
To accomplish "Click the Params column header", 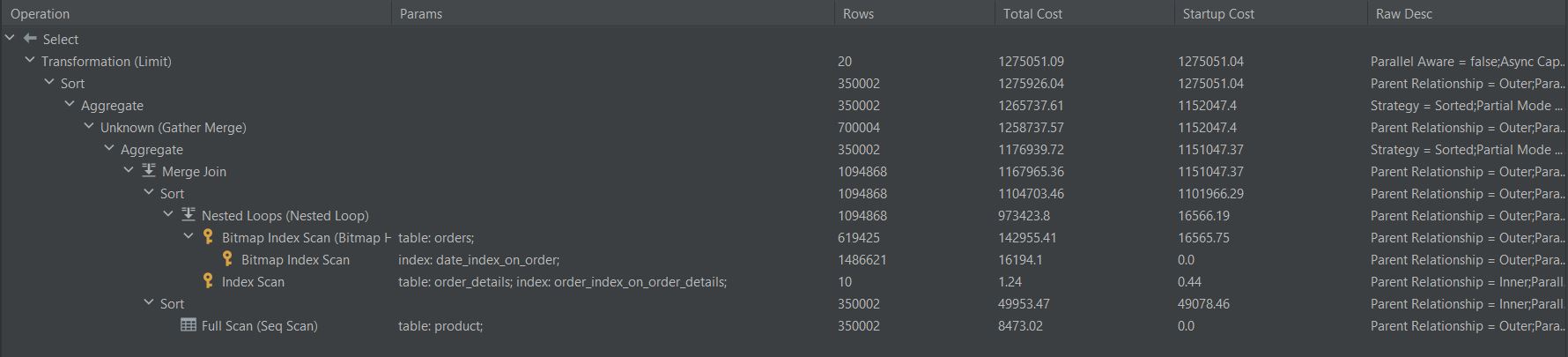I will [421, 14].
